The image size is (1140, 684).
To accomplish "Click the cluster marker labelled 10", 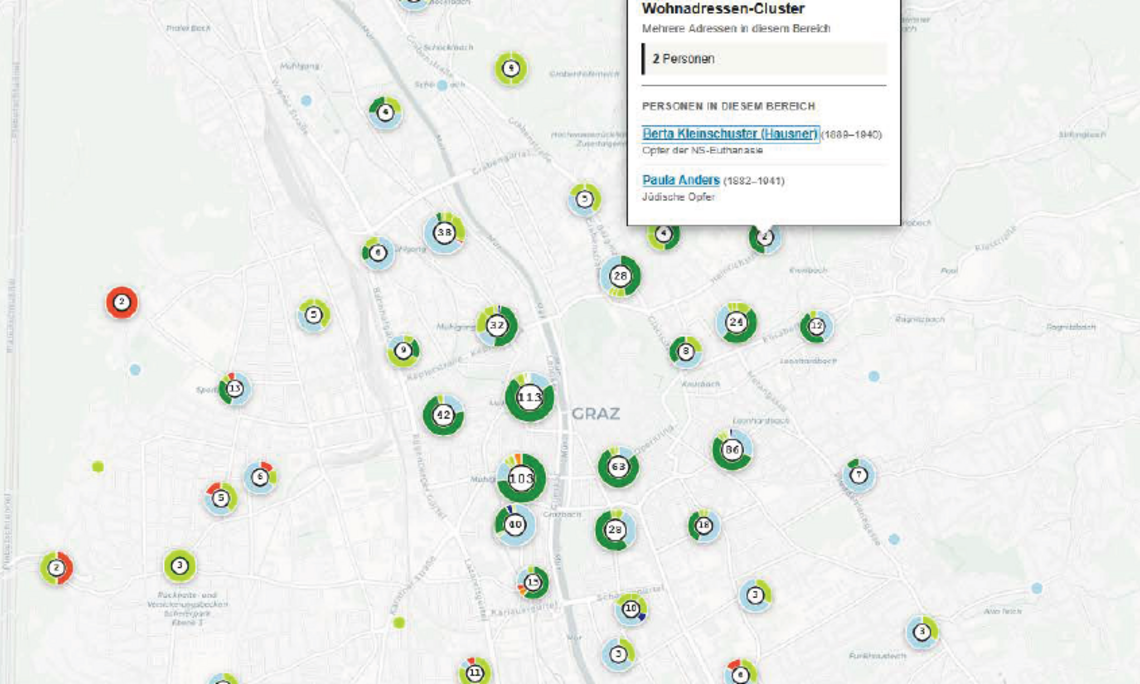I will [631, 608].
